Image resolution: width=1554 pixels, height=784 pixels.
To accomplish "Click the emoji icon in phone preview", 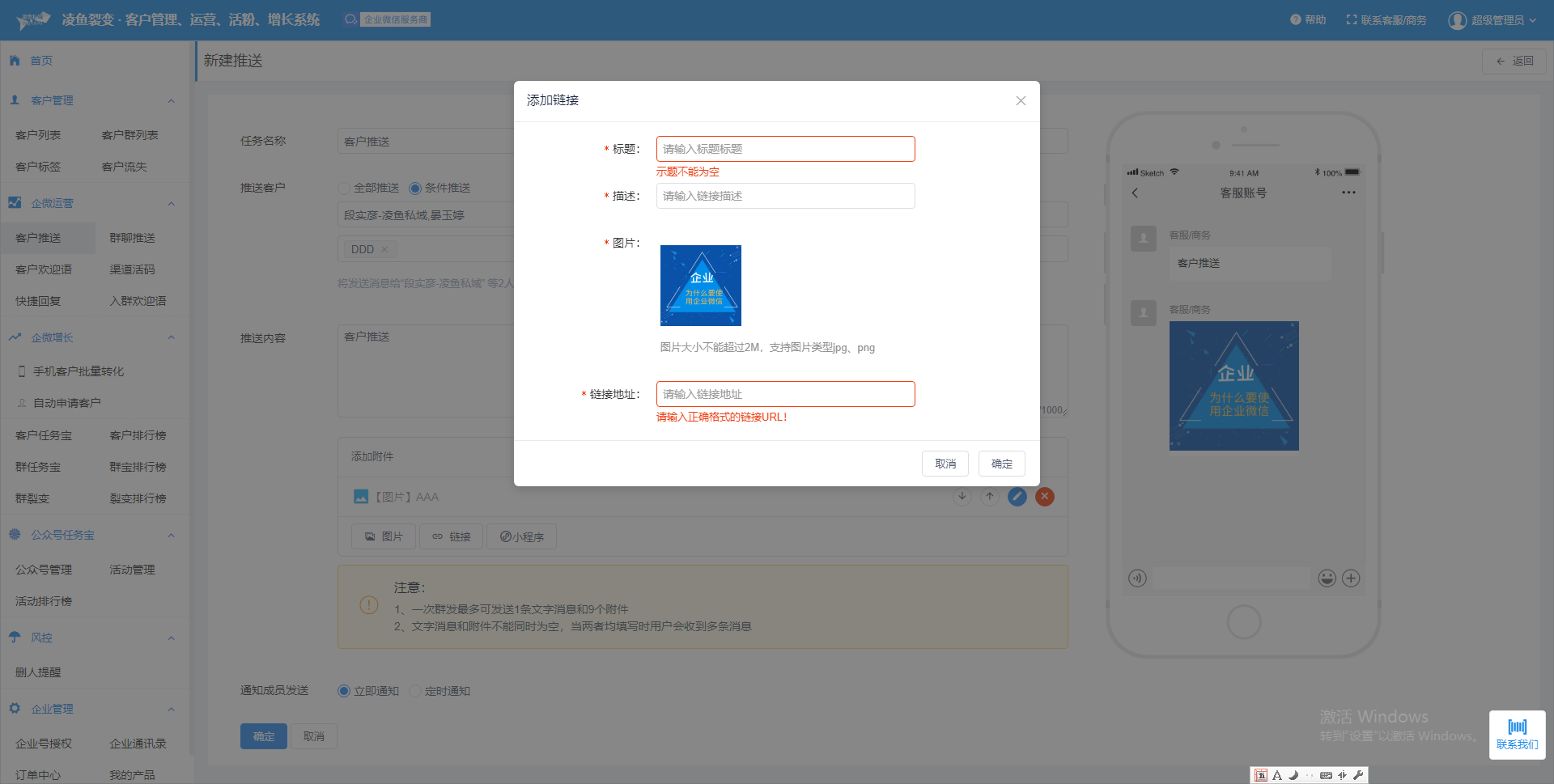I will pyautogui.click(x=1327, y=578).
